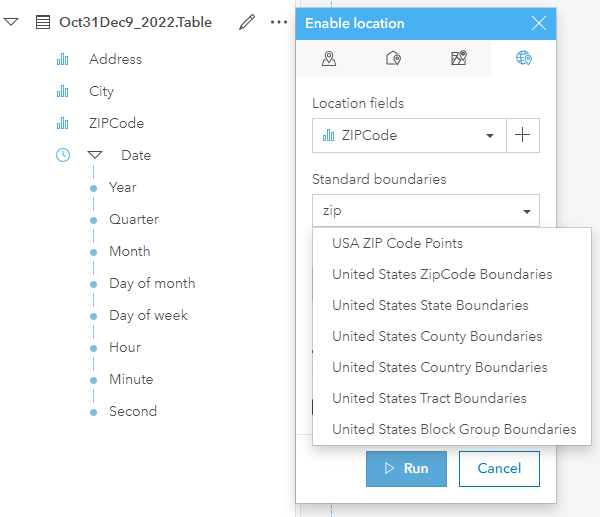Click the City field type icon
The image size is (600, 517).
[x=63, y=91]
